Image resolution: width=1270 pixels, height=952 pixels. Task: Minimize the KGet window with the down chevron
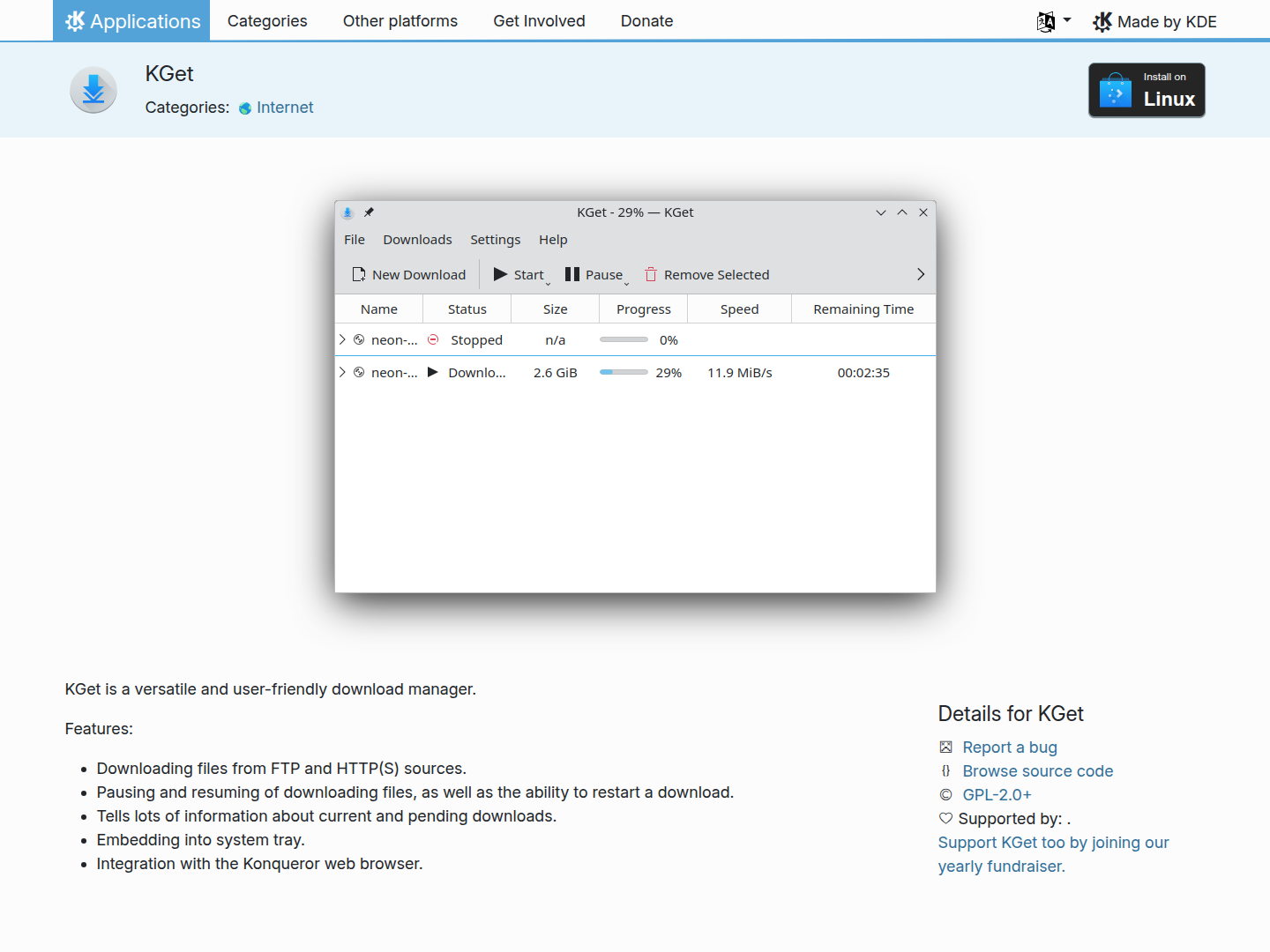pos(880,212)
